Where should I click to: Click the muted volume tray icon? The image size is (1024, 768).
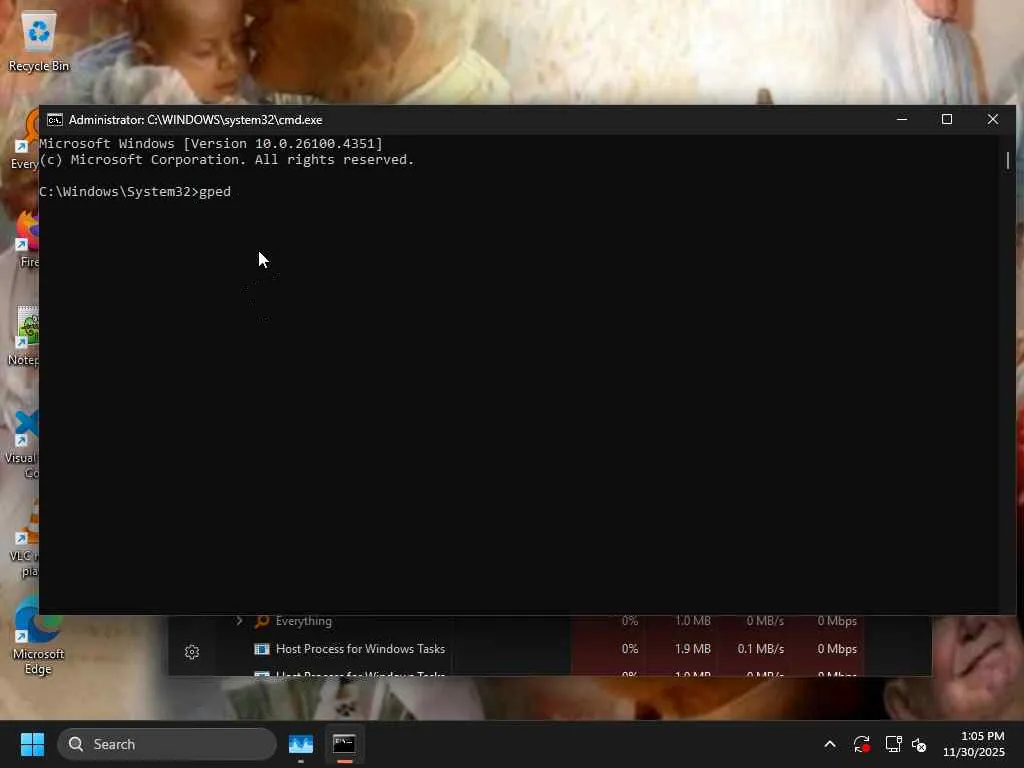(919, 744)
